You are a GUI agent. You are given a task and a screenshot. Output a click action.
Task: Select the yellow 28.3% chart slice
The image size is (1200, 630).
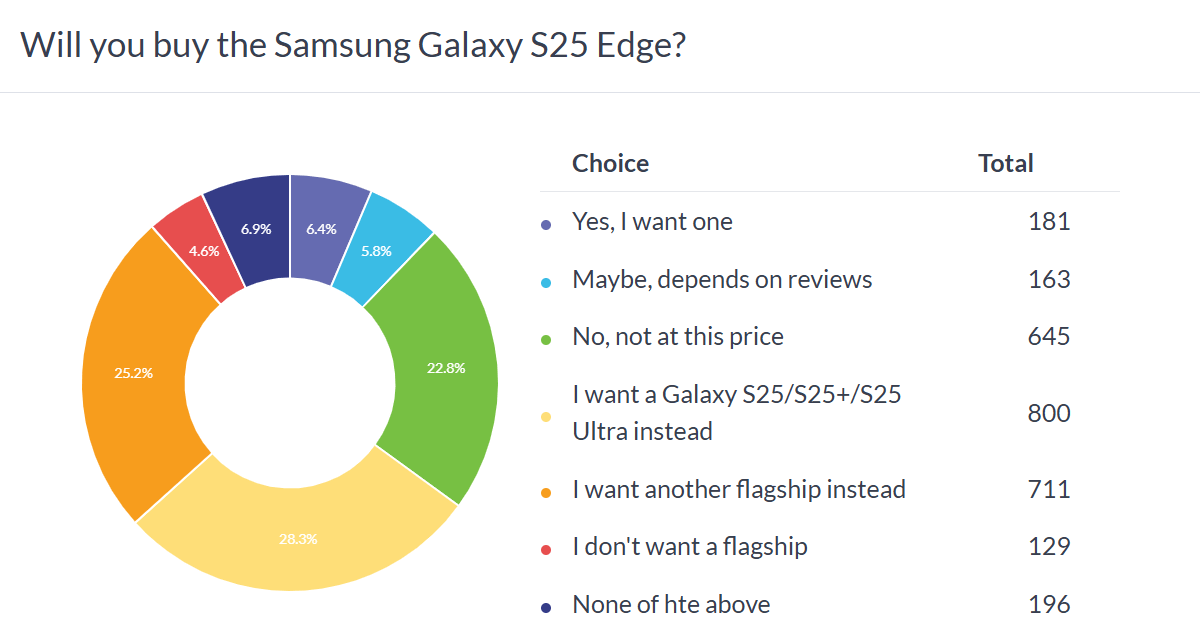(x=297, y=538)
